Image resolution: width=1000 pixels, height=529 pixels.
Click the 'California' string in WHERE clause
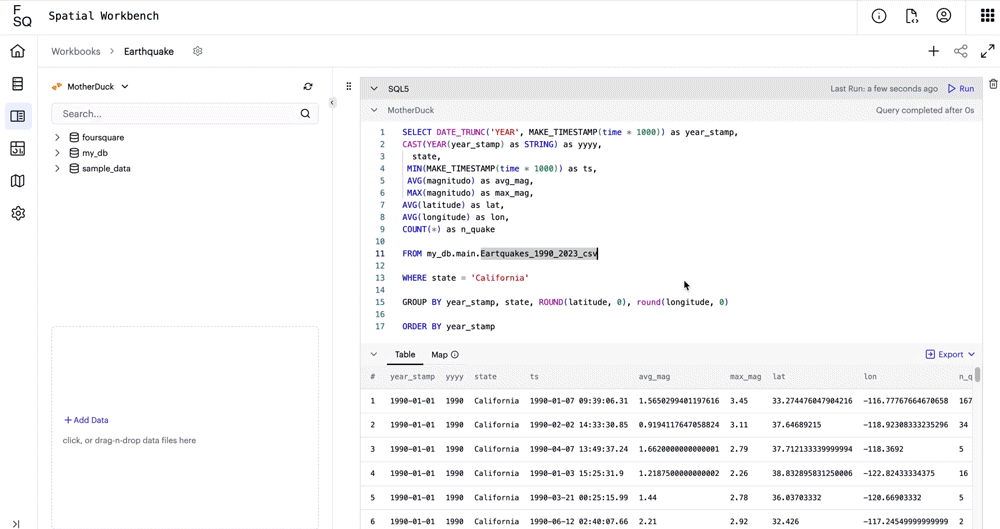pos(499,278)
